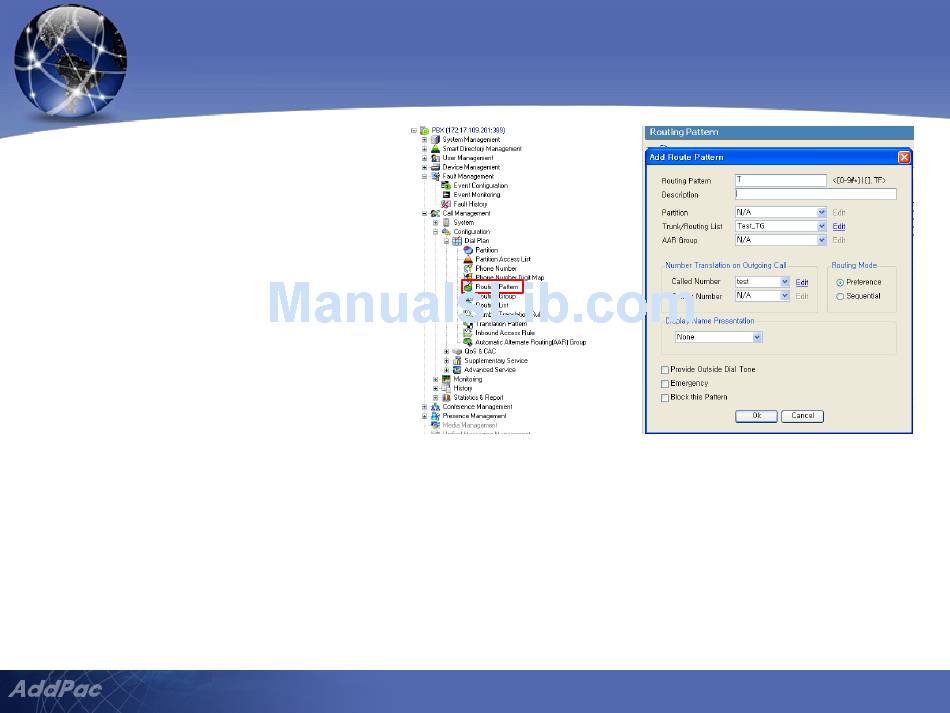950x713 pixels.
Task: Click the Ok button
Action: pos(756,416)
